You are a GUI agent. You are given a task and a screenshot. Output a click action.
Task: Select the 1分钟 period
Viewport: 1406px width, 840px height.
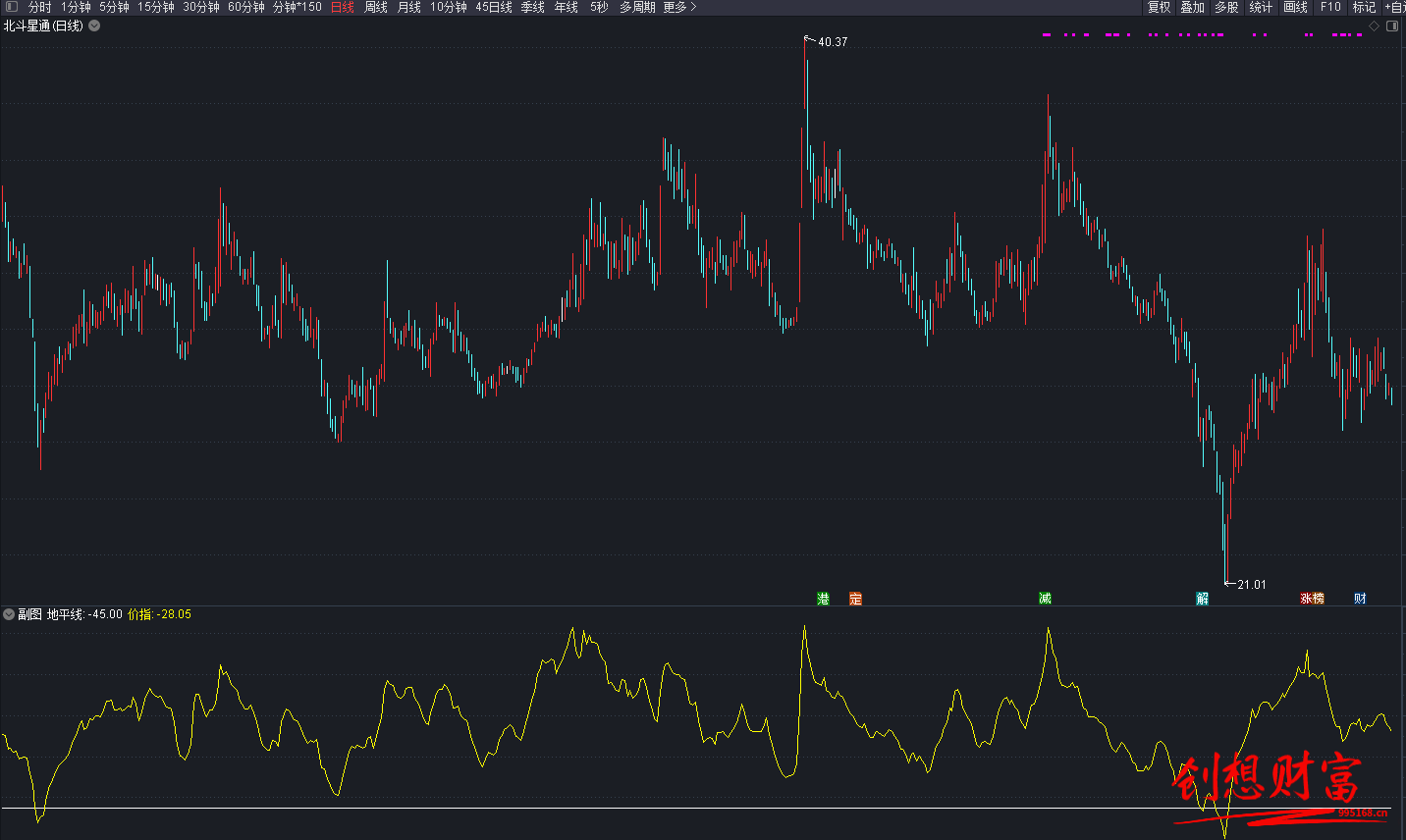tap(76, 7)
